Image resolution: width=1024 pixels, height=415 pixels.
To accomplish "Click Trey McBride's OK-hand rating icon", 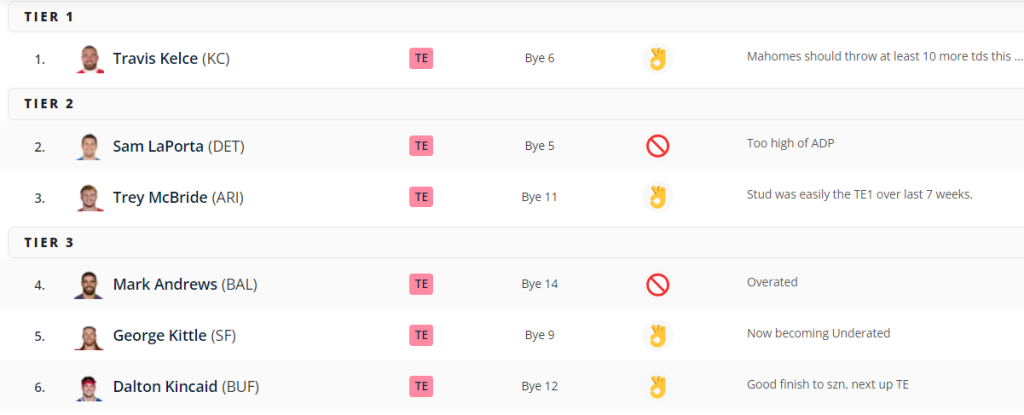I will coord(657,197).
